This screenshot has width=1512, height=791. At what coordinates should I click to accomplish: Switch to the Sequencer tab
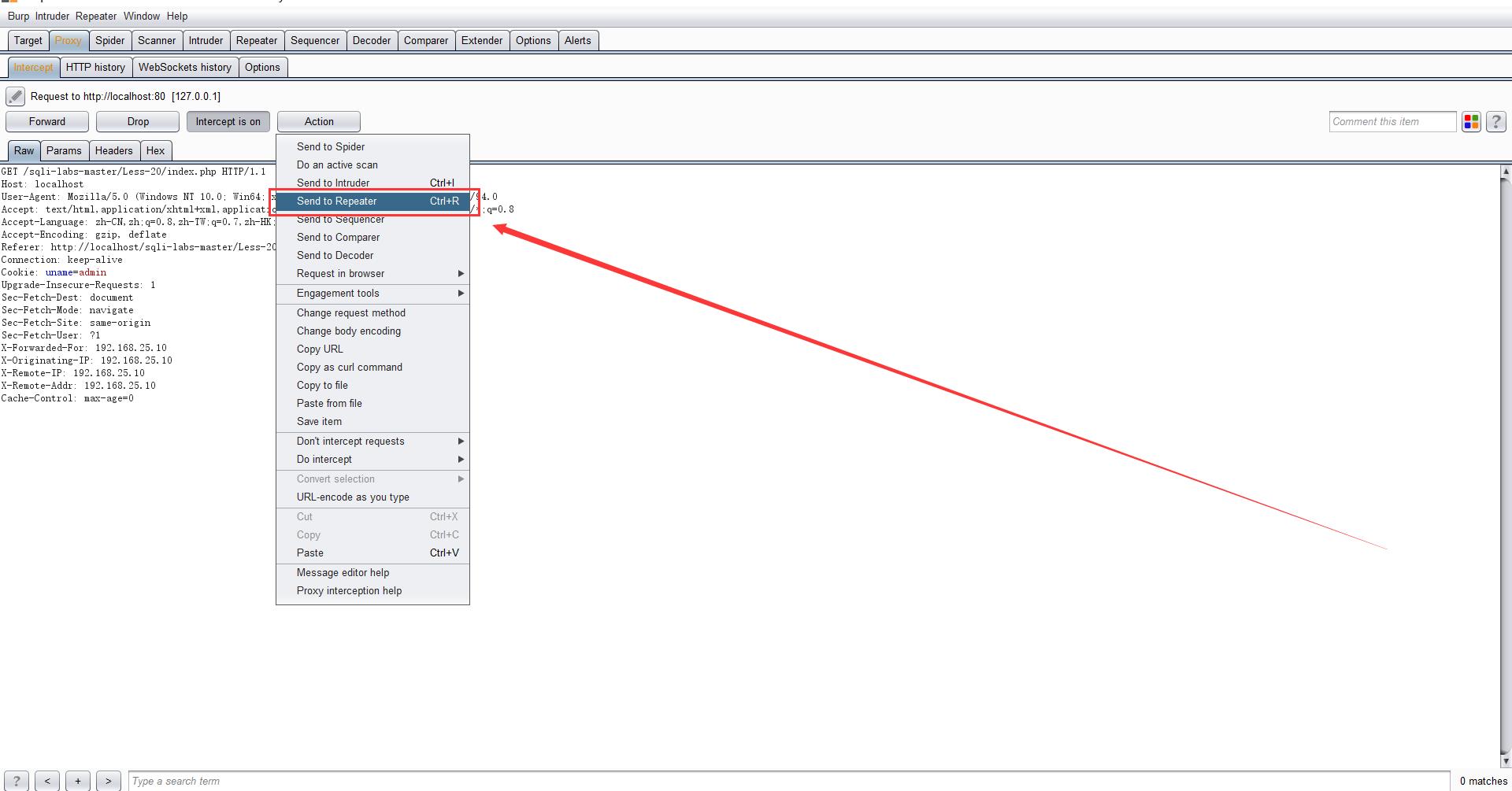pyautogui.click(x=315, y=41)
